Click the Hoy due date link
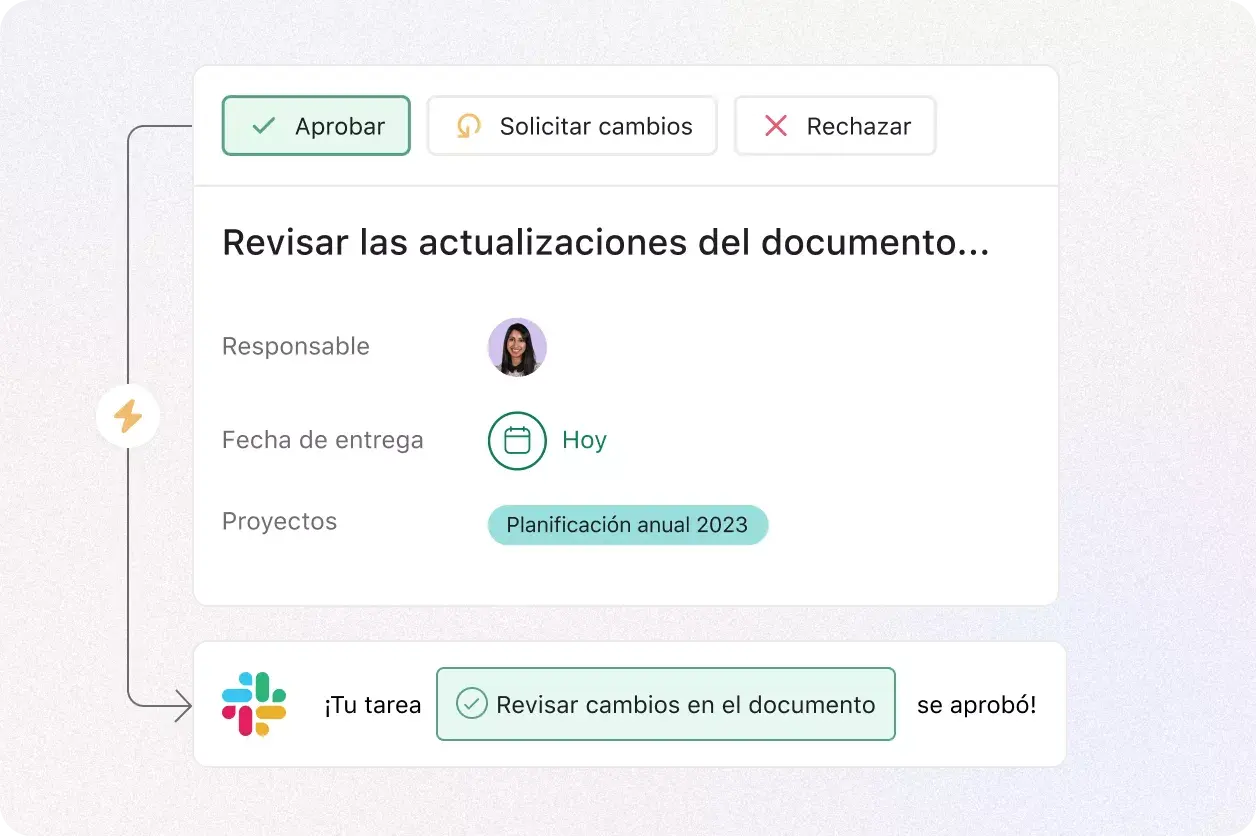 pos(584,440)
